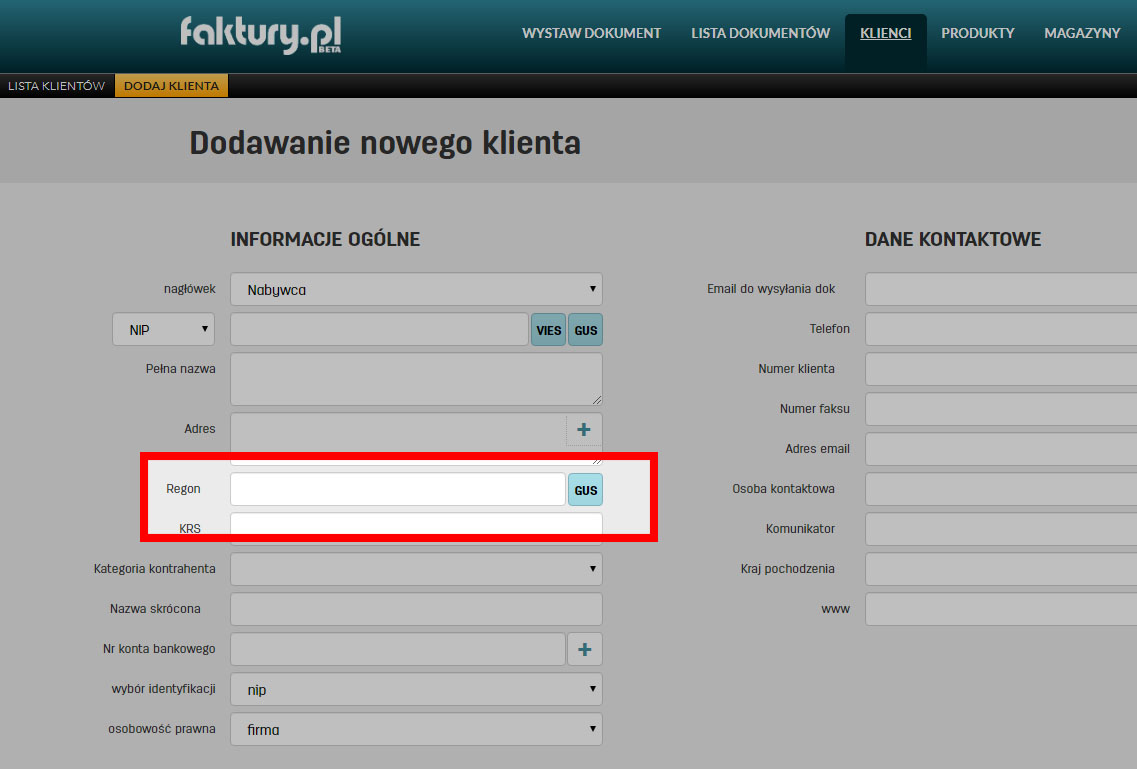Click the faktury.pl logo
The width and height of the screenshot is (1137, 769).
260,34
